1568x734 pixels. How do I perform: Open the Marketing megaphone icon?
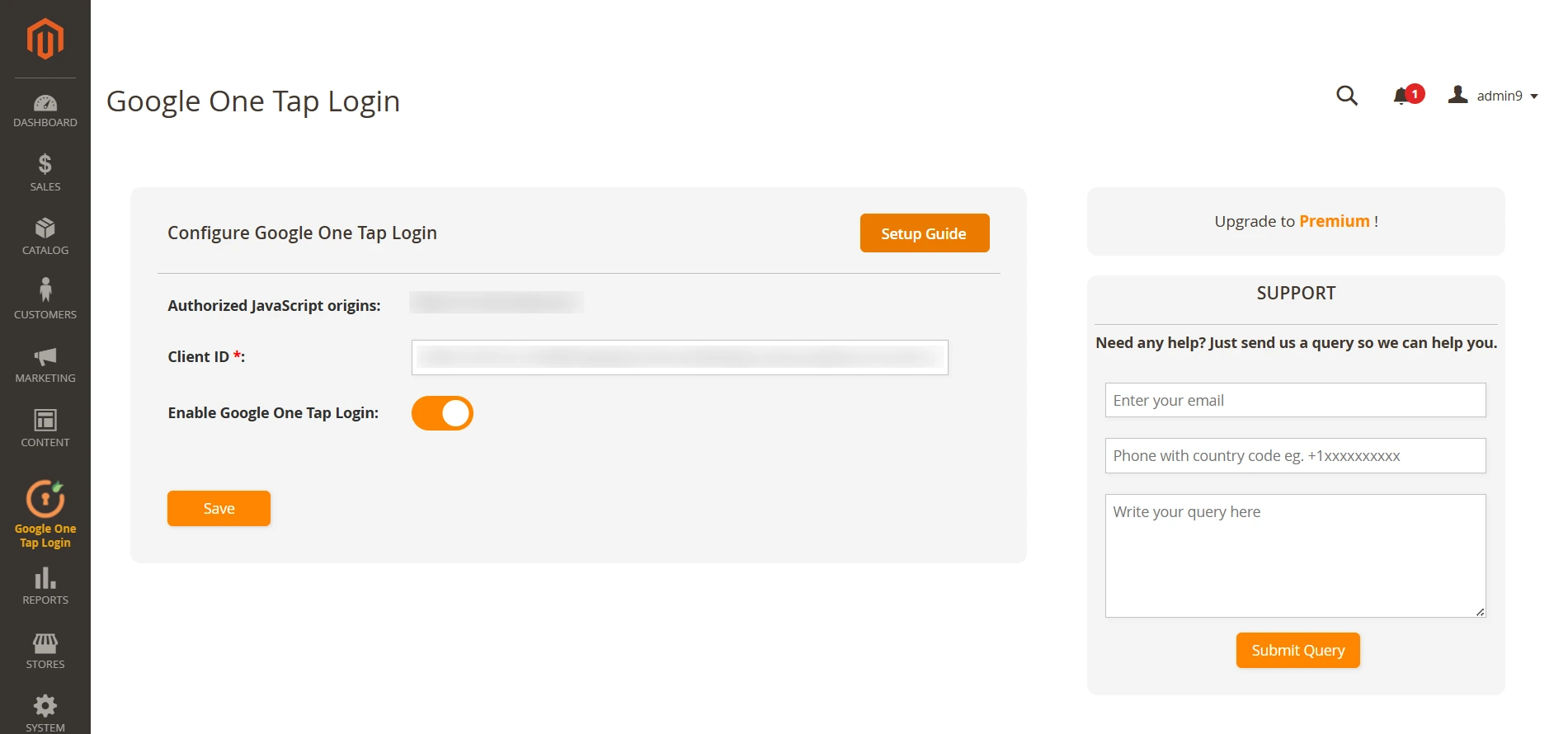coord(45,358)
